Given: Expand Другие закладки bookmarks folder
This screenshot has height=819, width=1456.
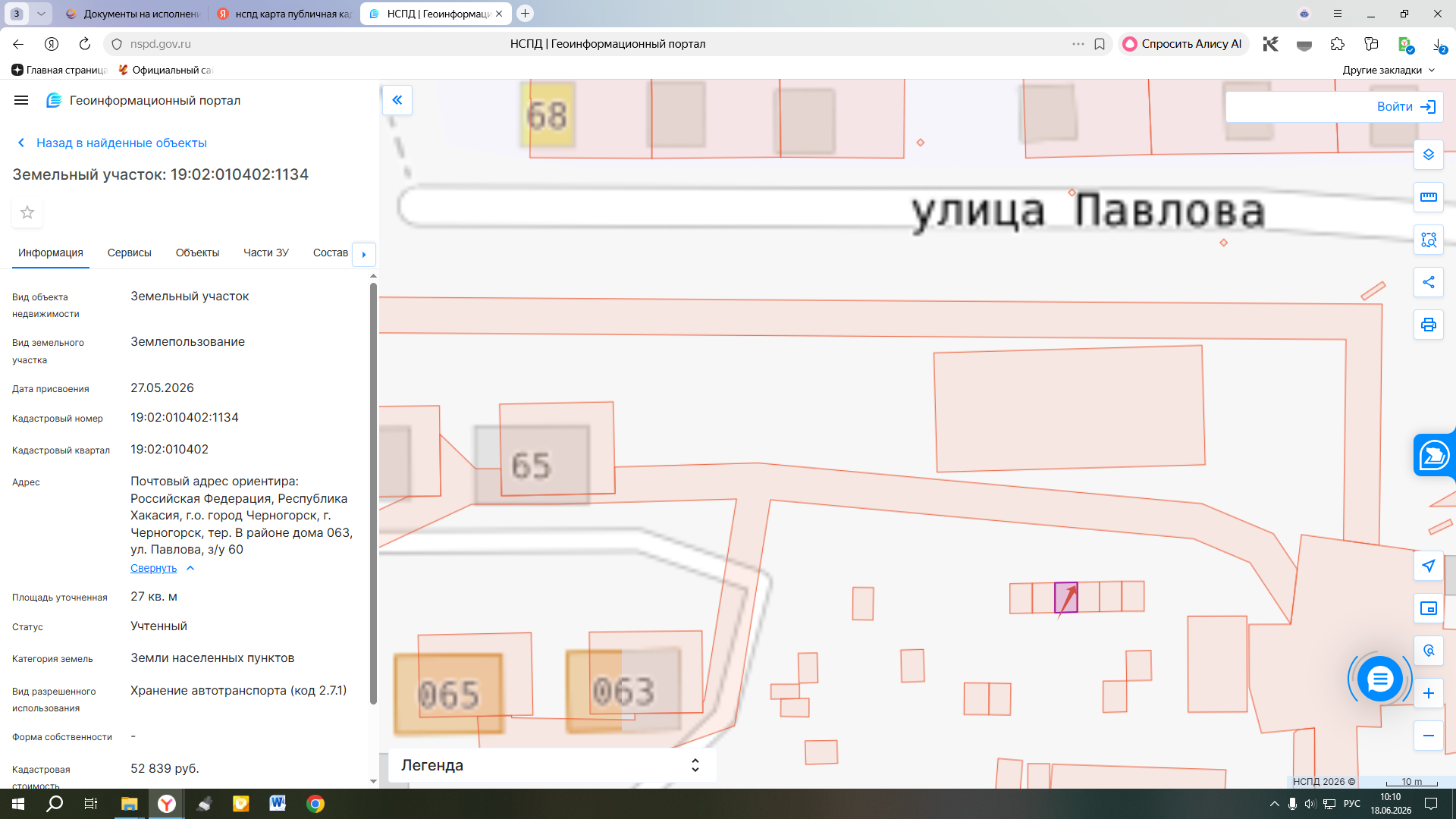Looking at the screenshot, I should [1389, 70].
